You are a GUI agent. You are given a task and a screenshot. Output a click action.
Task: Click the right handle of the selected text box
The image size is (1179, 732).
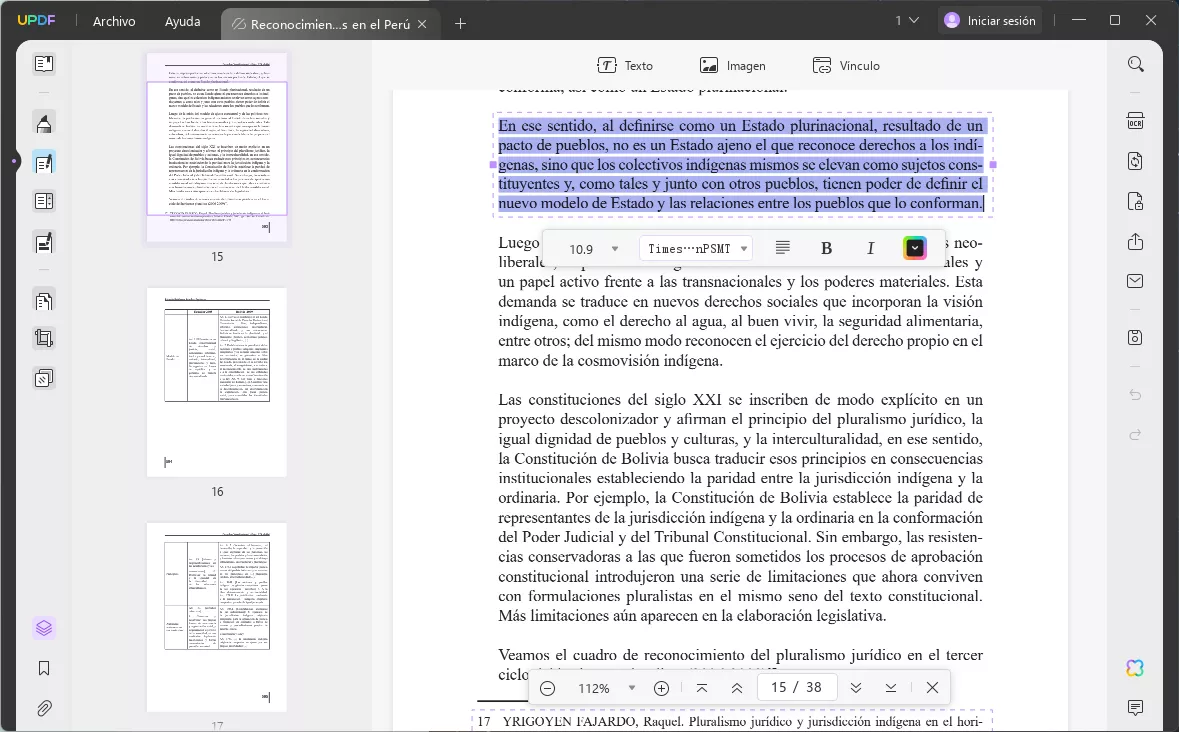click(993, 165)
